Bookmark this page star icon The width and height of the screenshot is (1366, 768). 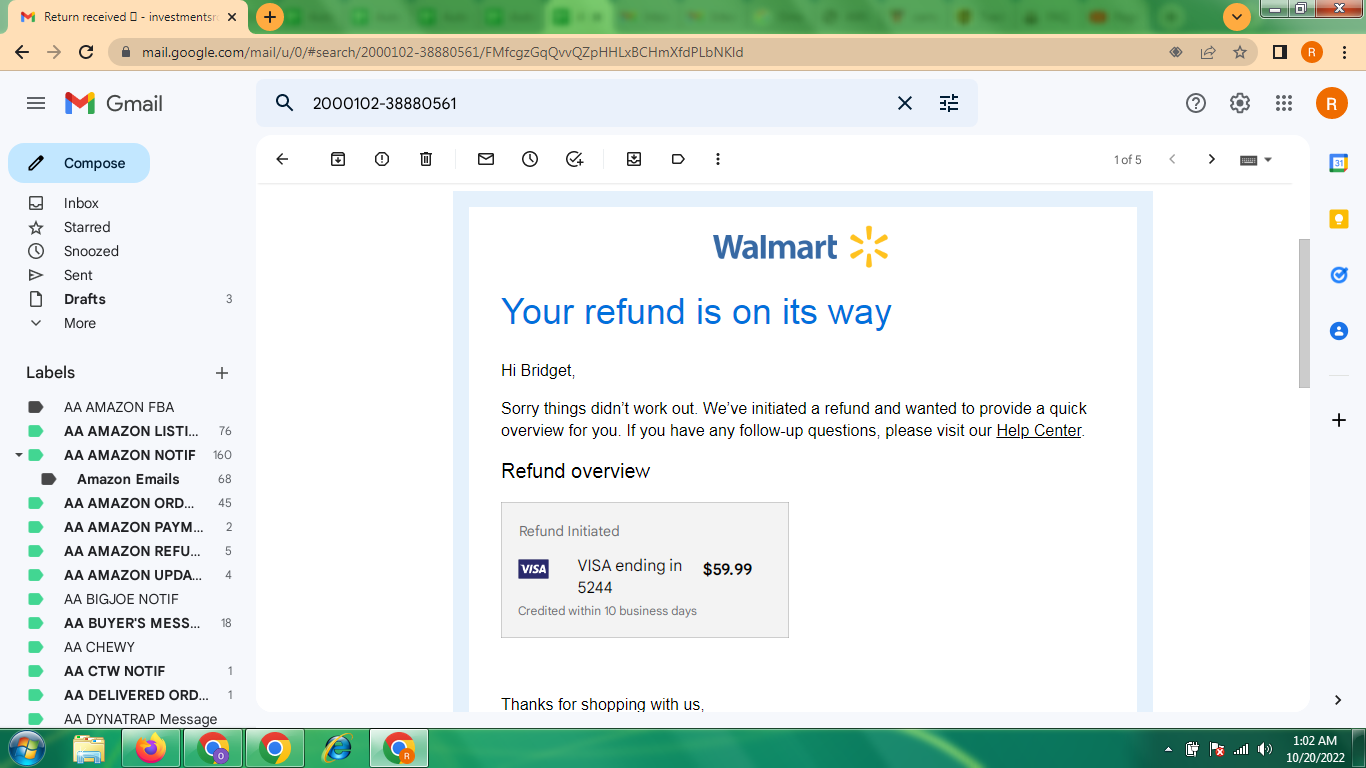(1240, 52)
